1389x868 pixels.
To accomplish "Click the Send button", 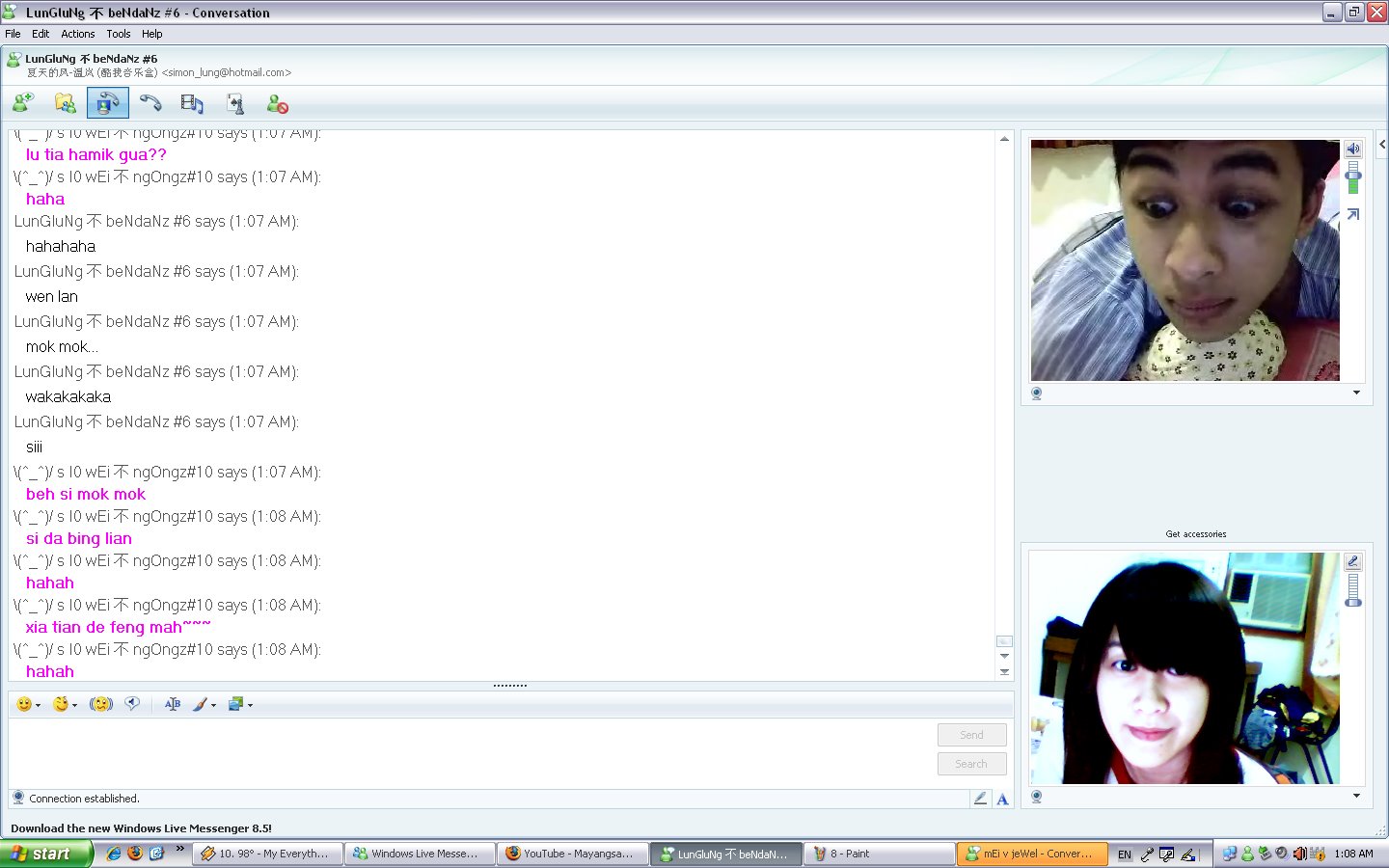I will coord(971,735).
